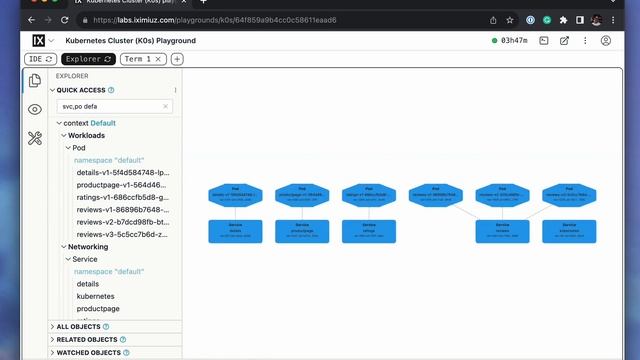Select the reviews-v3-5c5cc7b6d pod
This screenshot has height=360, width=640.
(x=122, y=234)
